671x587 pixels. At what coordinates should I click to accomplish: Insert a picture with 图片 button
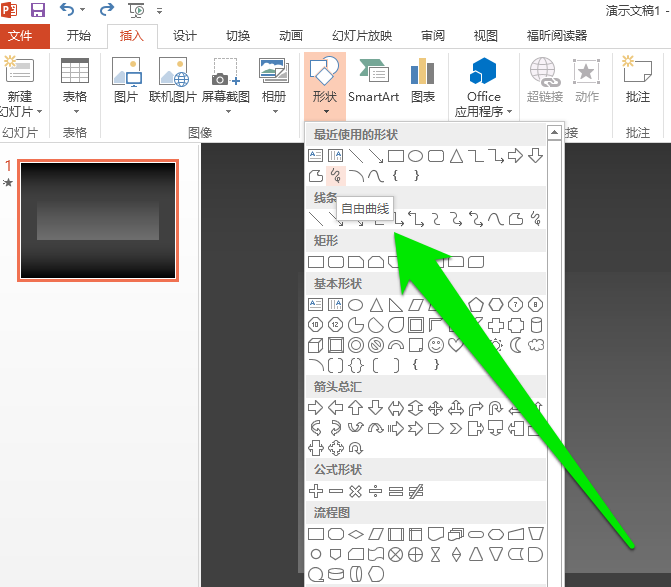tap(126, 80)
